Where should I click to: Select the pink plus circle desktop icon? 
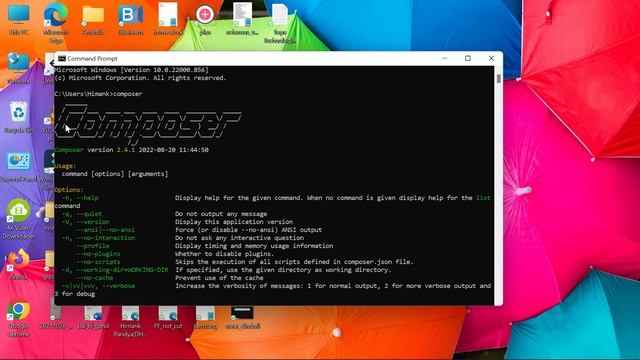pos(205,19)
